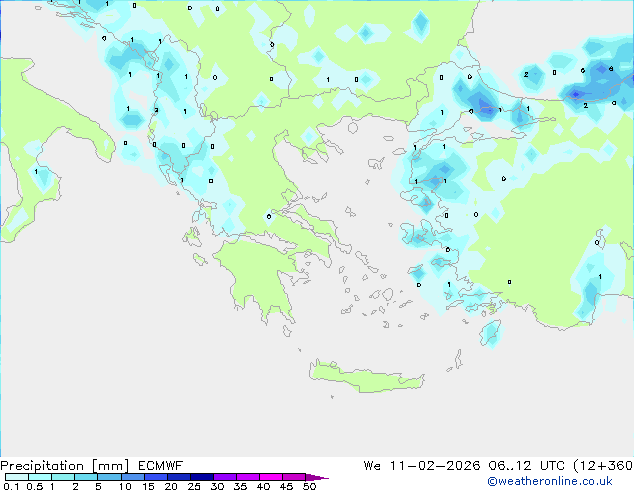
Task: Pick the legend swatch between 10 and 15
Action: (x=132, y=477)
